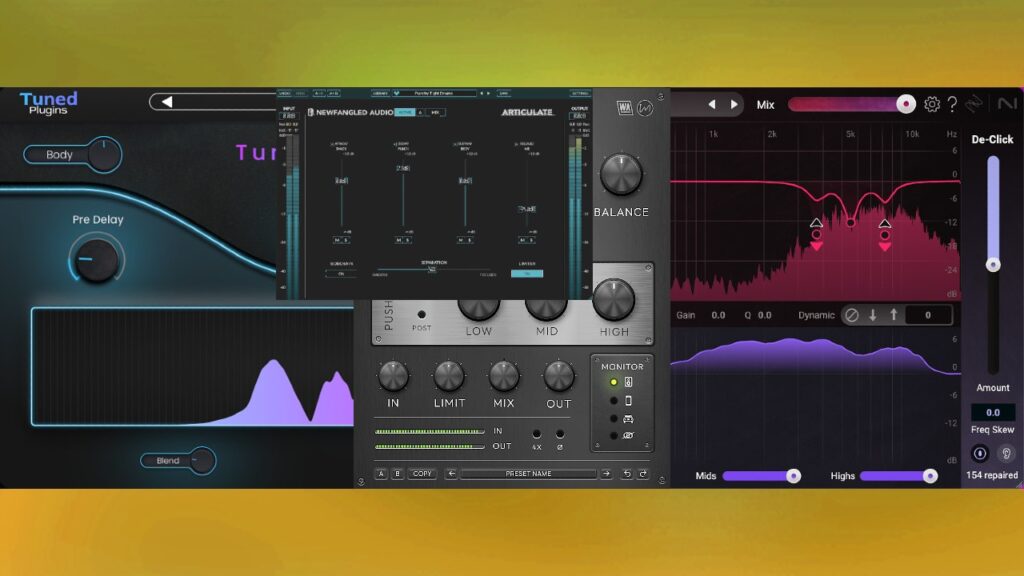
Task: Click the Highs slider handle
Action: [930, 476]
